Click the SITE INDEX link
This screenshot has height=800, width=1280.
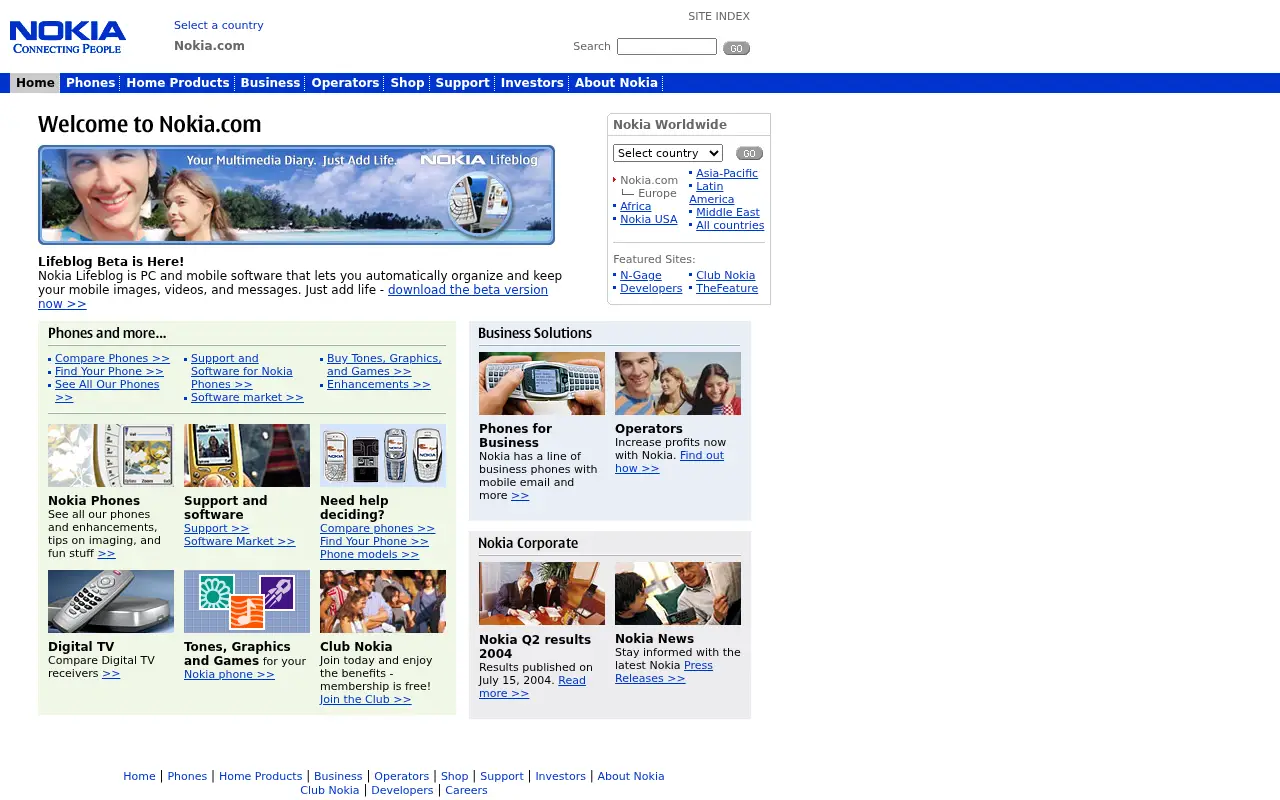718,16
